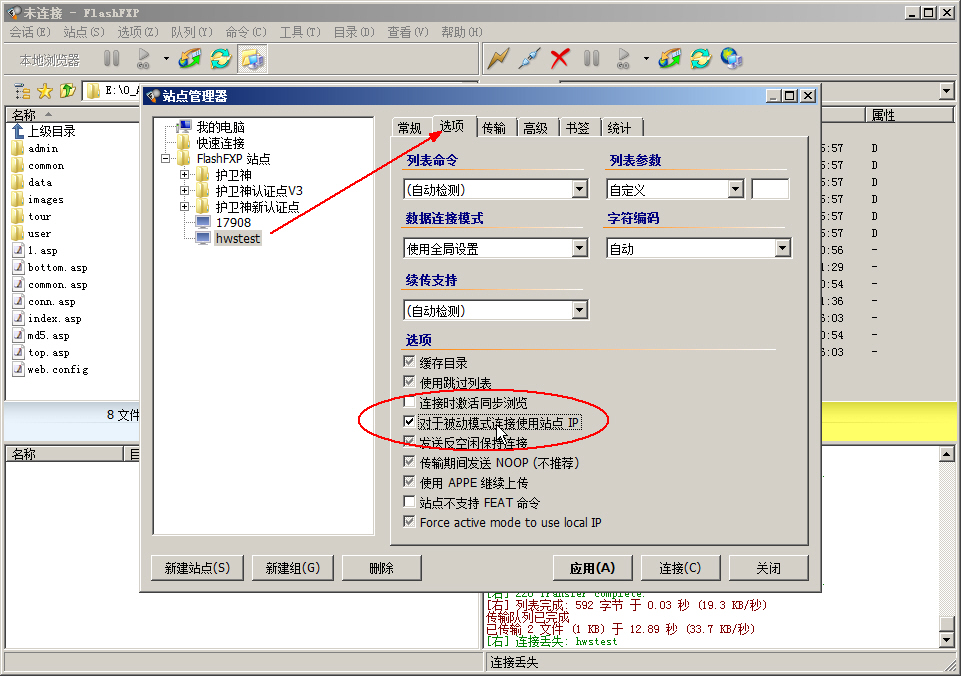Viewport: 961px width, 676px height.
Task: Click the left pane Refresh icon
Action: [x=220, y=59]
